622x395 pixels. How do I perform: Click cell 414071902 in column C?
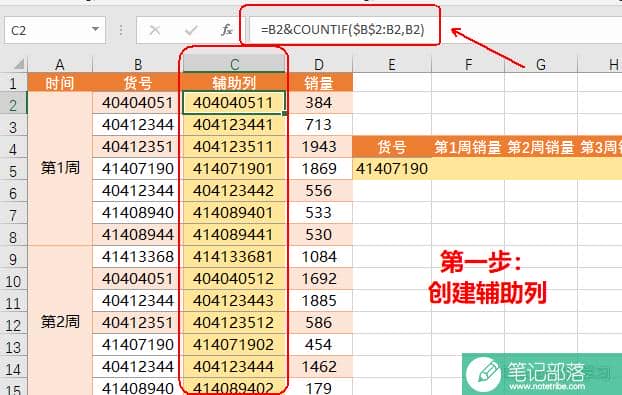[234, 344]
